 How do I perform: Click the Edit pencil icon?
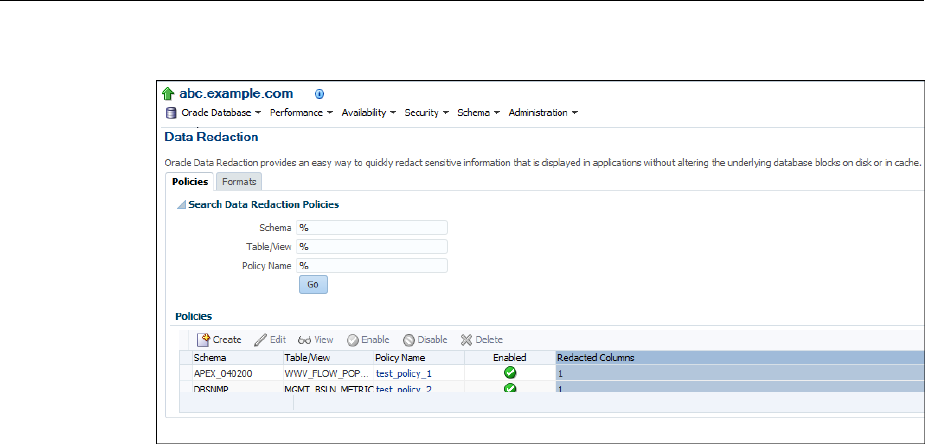pos(260,340)
